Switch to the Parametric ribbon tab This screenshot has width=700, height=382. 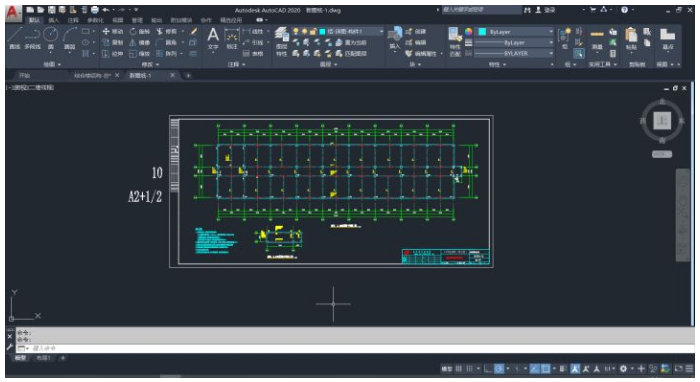(95, 21)
